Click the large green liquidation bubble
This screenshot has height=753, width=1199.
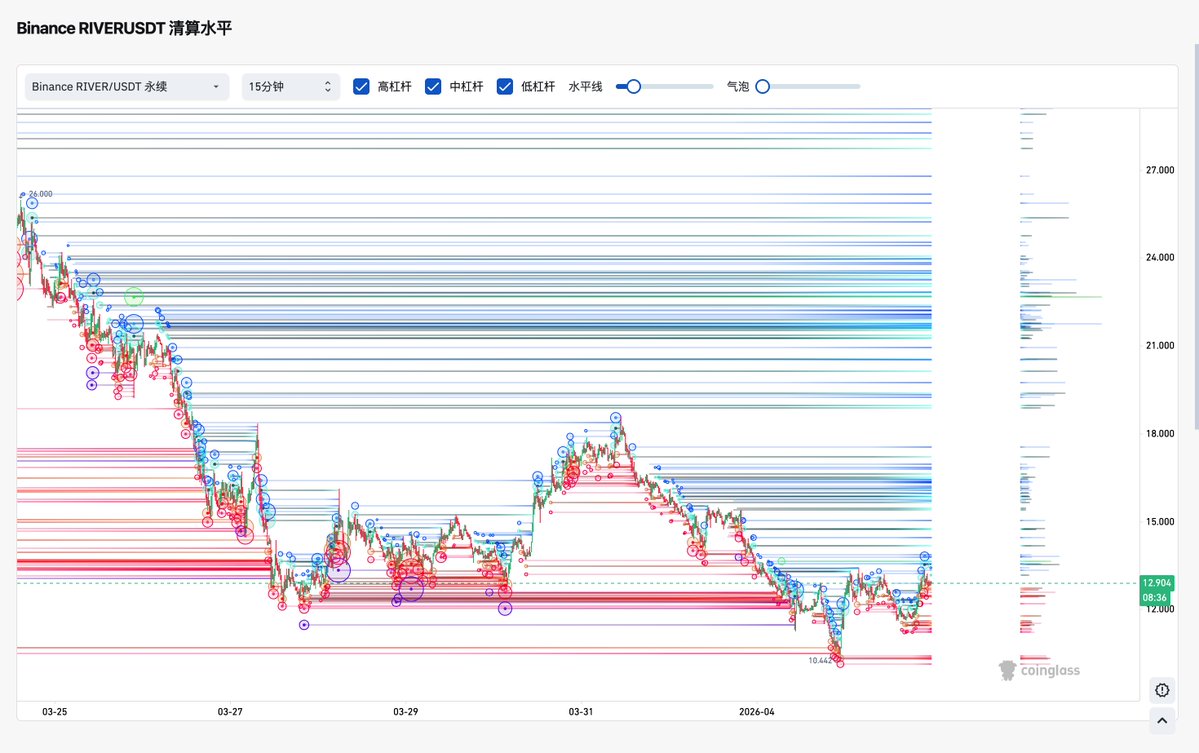click(x=134, y=296)
